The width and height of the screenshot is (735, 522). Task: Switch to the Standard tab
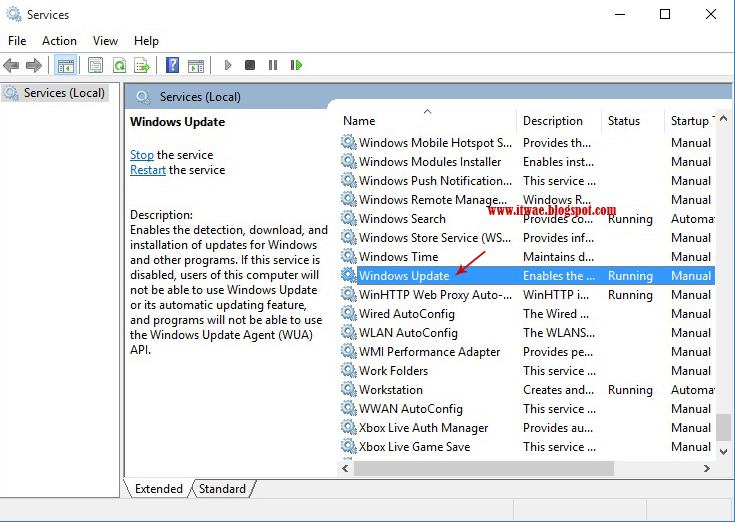222,489
